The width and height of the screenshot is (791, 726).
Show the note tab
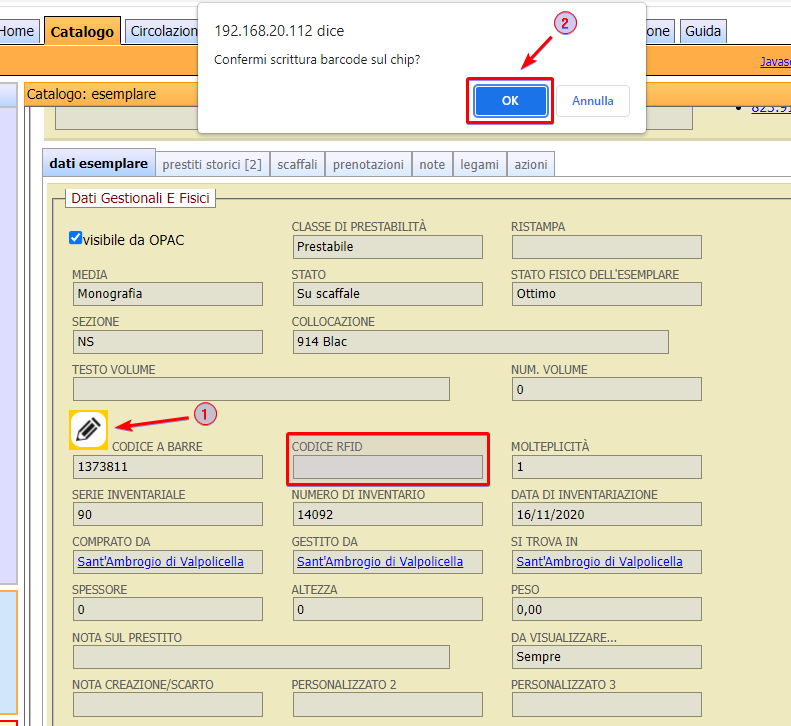(x=432, y=165)
